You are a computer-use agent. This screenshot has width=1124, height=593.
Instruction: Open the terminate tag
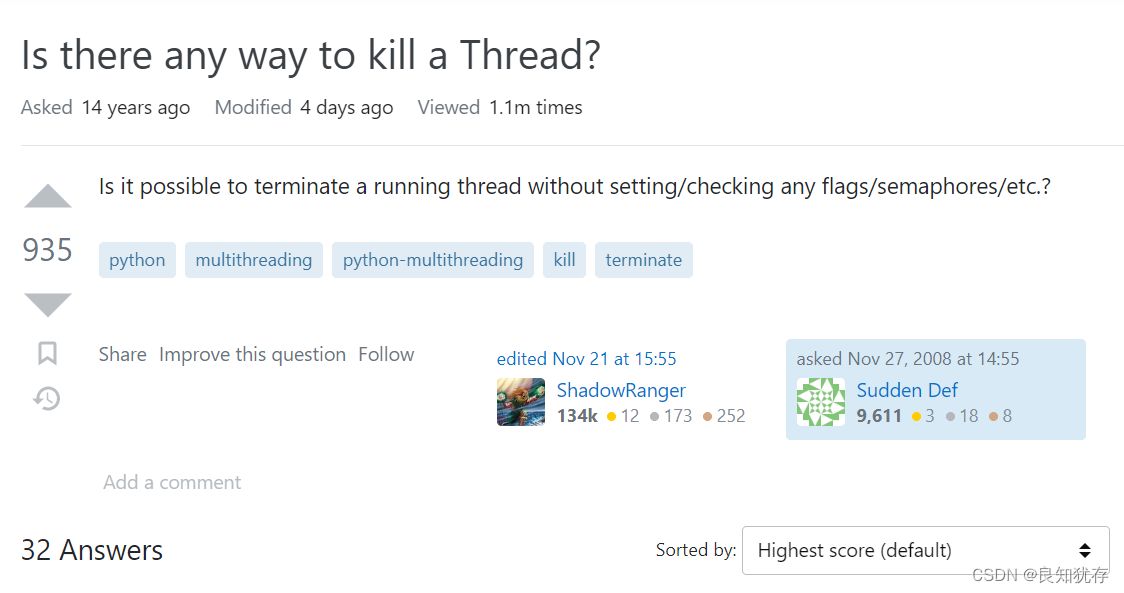coord(643,260)
